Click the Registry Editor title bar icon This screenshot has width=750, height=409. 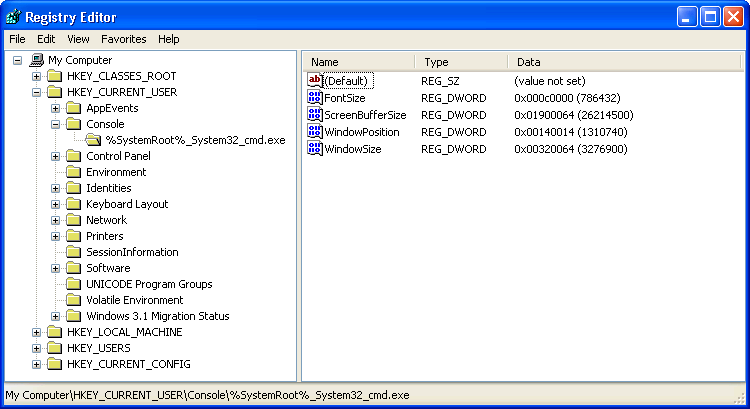[x=13, y=17]
